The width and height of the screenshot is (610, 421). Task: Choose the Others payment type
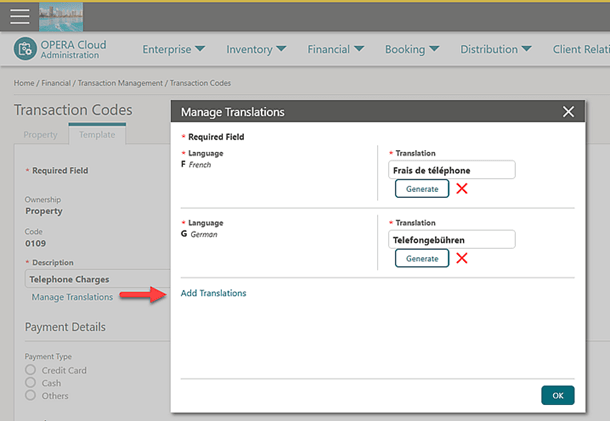coord(31,395)
